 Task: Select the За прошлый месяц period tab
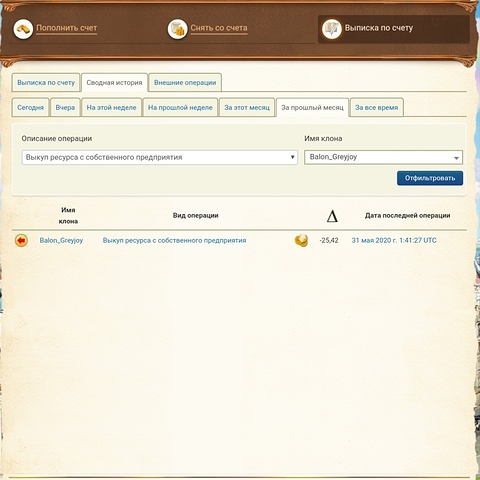[x=312, y=108]
